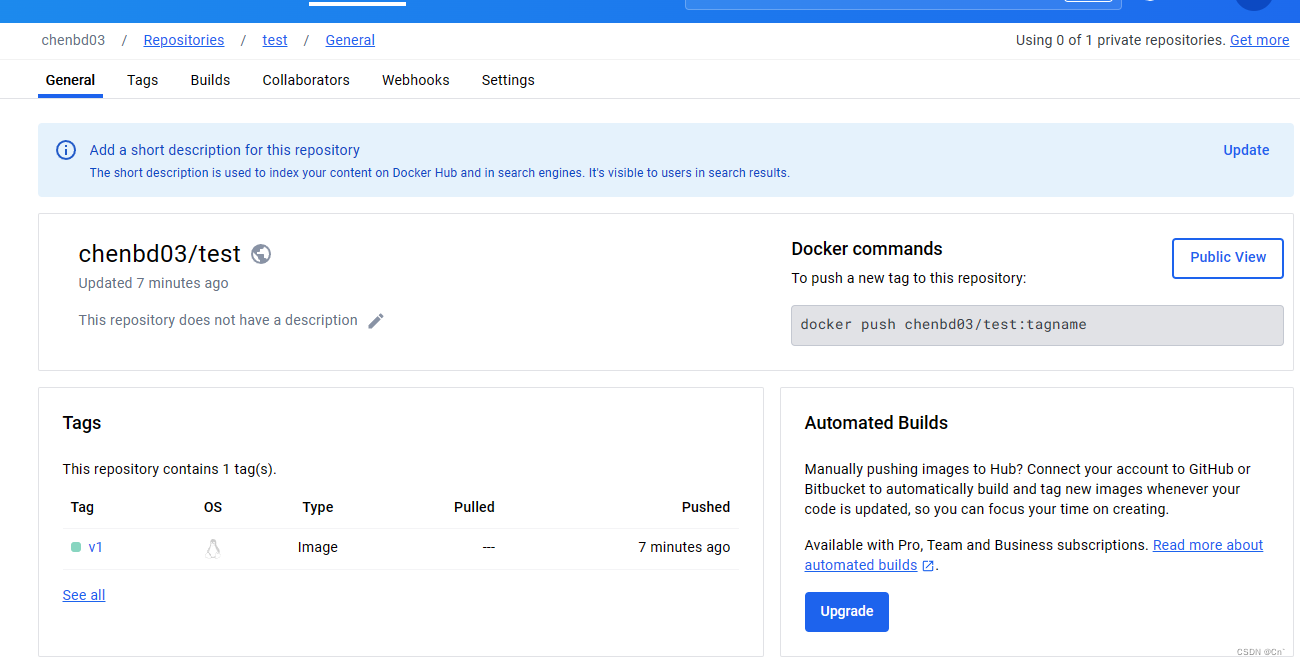Click the chenbd03 breadcrumb text
The image size is (1300, 665).
[x=73, y=40]
